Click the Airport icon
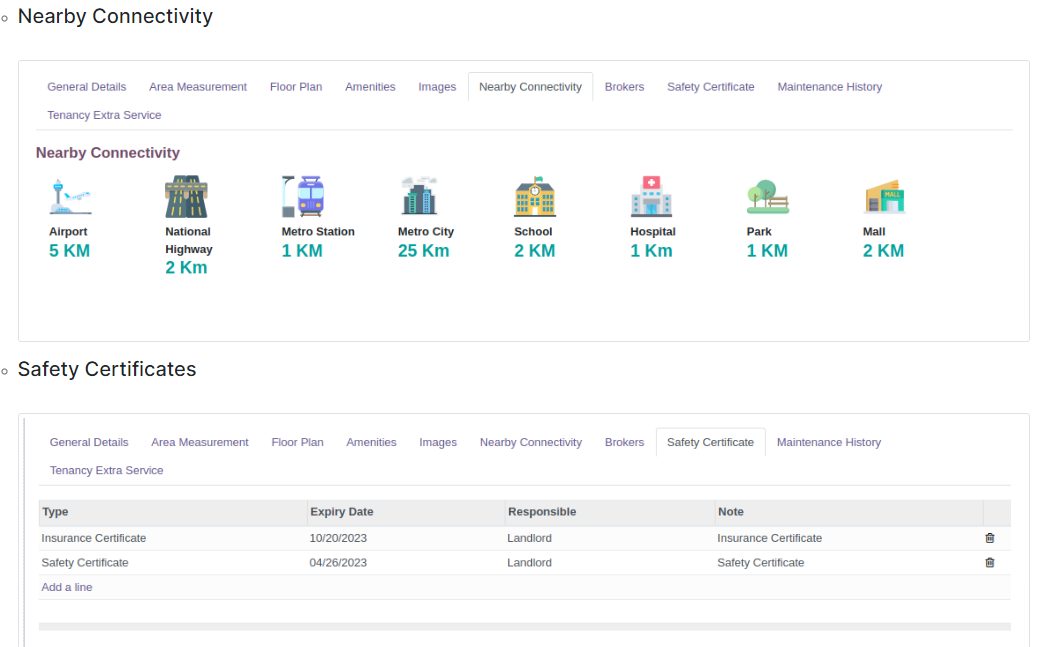The height and width of the screenshot is (647, 1048). (70, 197)
